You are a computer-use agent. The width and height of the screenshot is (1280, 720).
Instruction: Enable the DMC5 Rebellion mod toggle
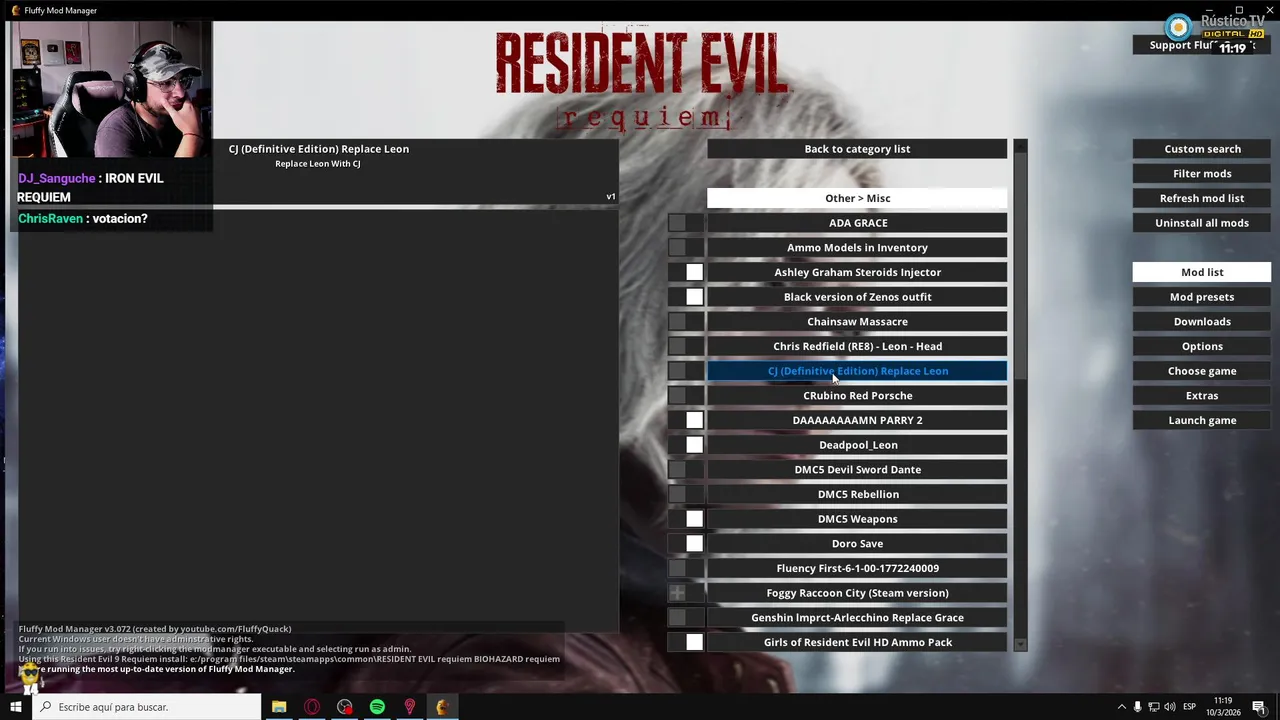[686, 494]
